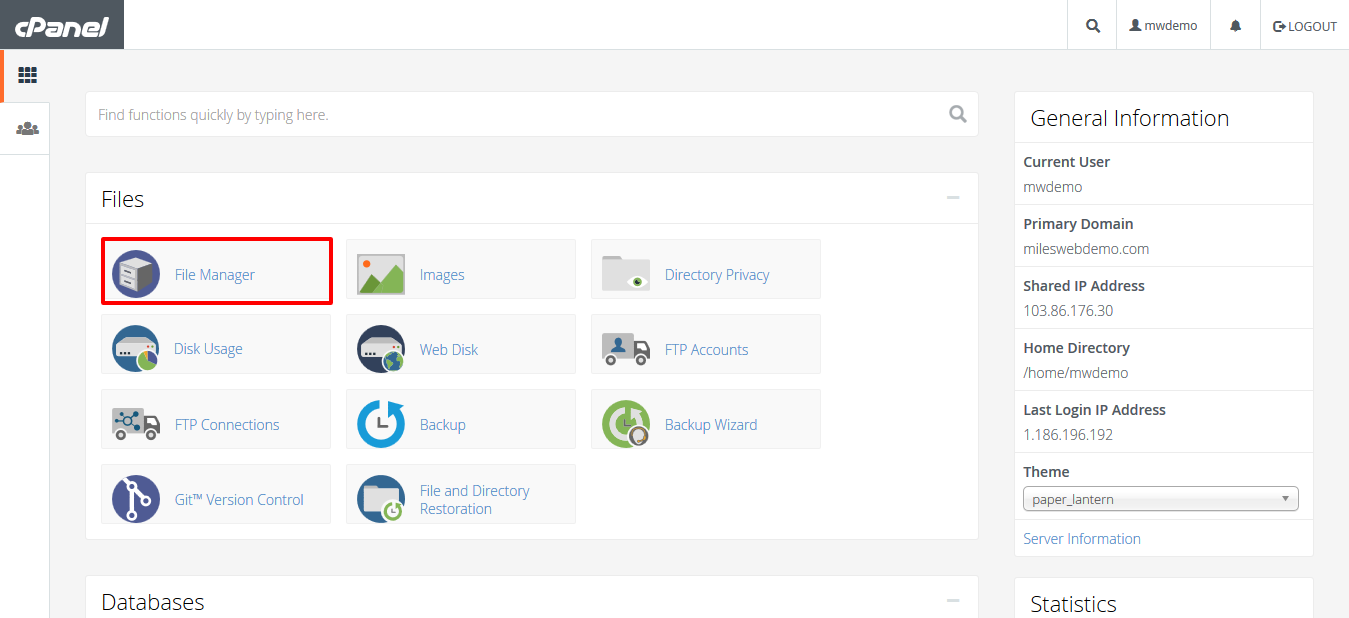
Task: Click the 103.86.176.30 shared IP value
Action: pyautogui.click(x=1068, y=310)
